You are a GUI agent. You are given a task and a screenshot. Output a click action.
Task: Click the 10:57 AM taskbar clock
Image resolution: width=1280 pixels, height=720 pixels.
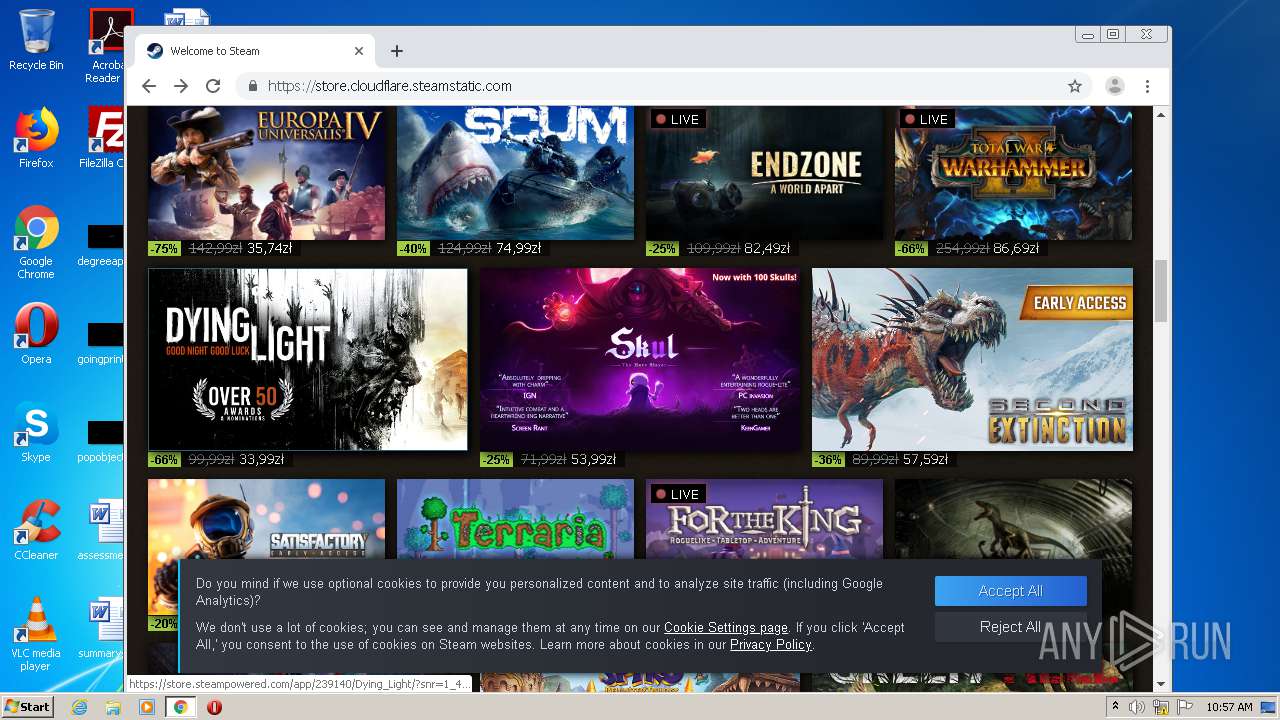(1229, 707)
